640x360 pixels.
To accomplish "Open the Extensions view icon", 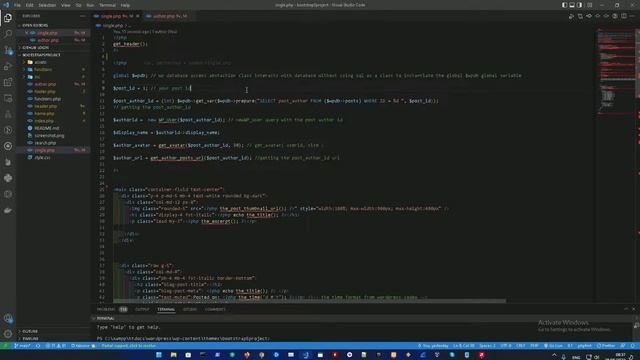I will point(8,82).
